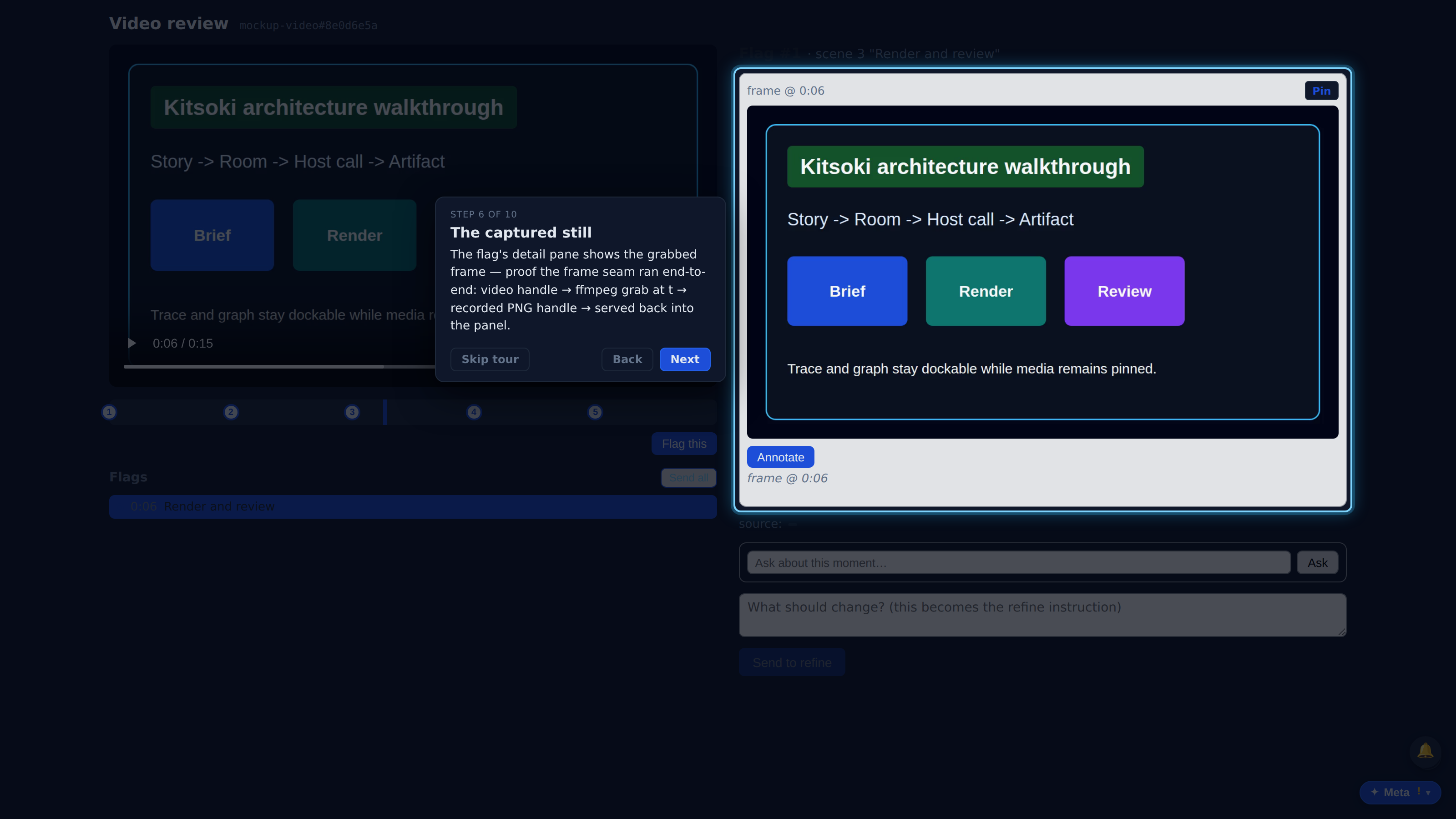Go Back in the tour popup
The width and height of the screenshot is (1456, 819).
click(627, 359)
